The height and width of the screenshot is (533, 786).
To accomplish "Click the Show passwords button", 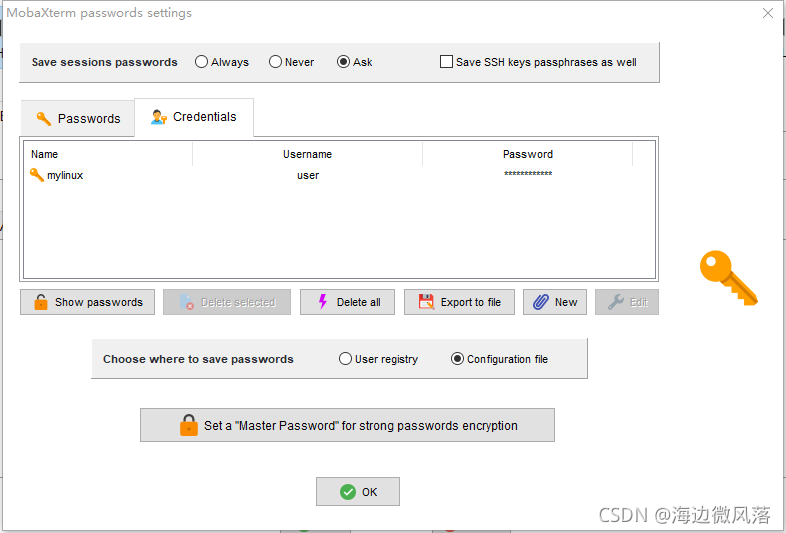I will click(87, 302).
